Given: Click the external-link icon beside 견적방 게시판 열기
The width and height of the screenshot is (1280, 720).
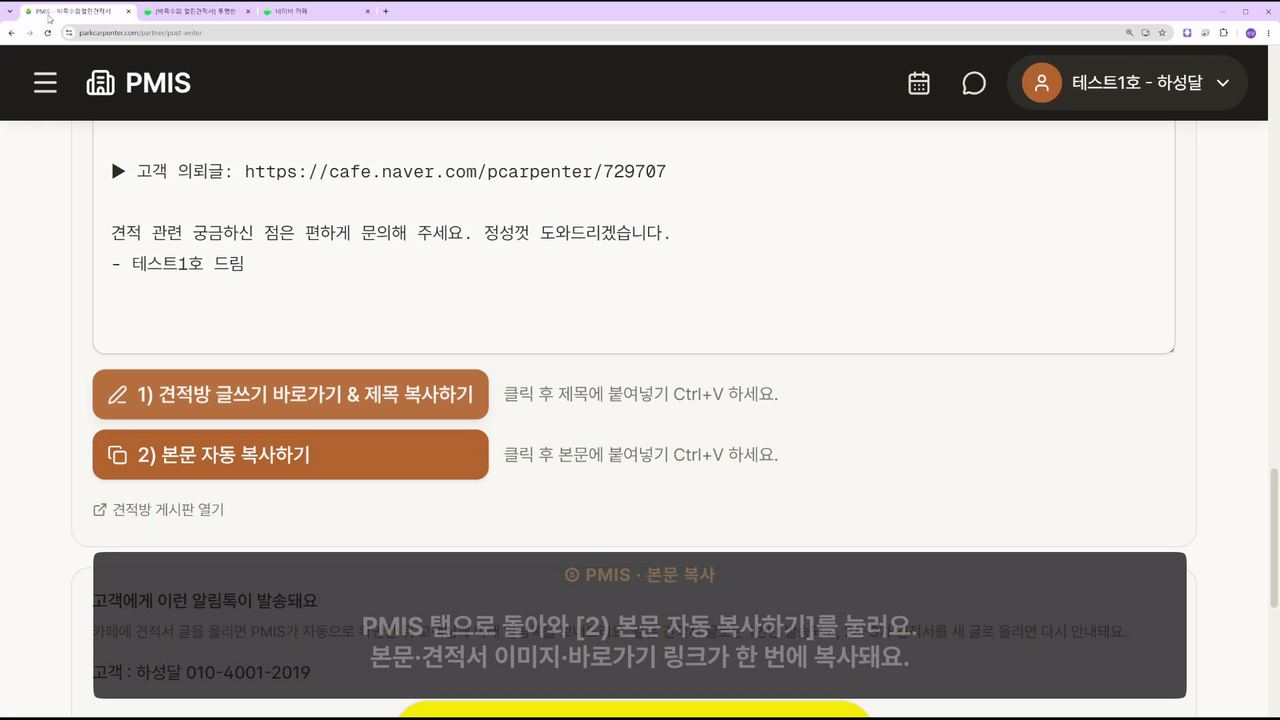Looking at the screenshot, I should pyautogui.click(x=100, y=510).
